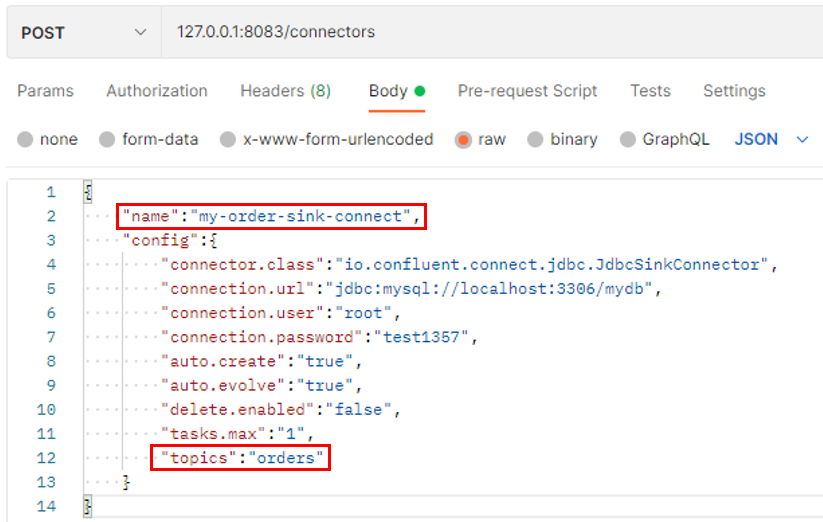Click the "config" key on line 3
The image size is (823, 522).
pyautogui.click(x=160, y=240)
